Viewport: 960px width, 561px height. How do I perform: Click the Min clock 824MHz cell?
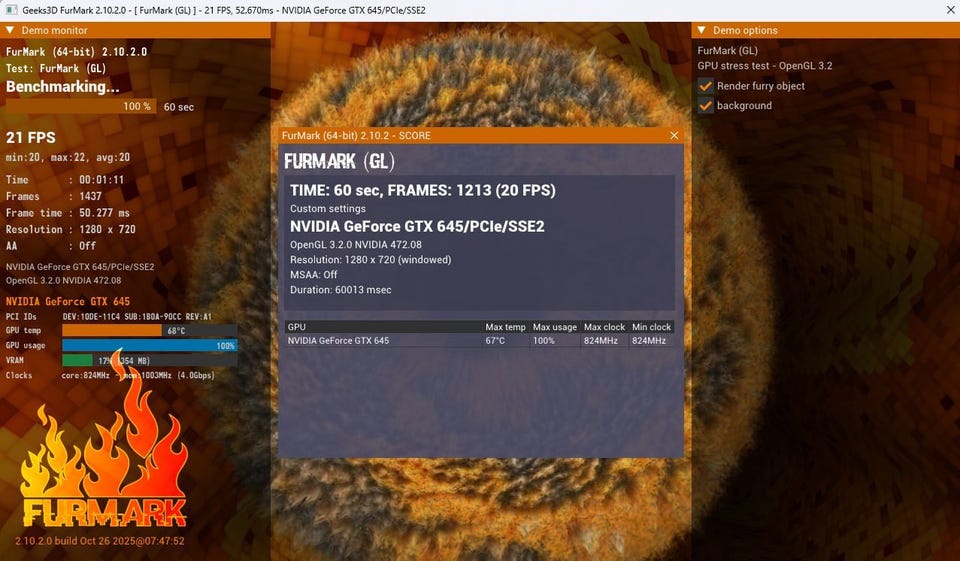651,341
